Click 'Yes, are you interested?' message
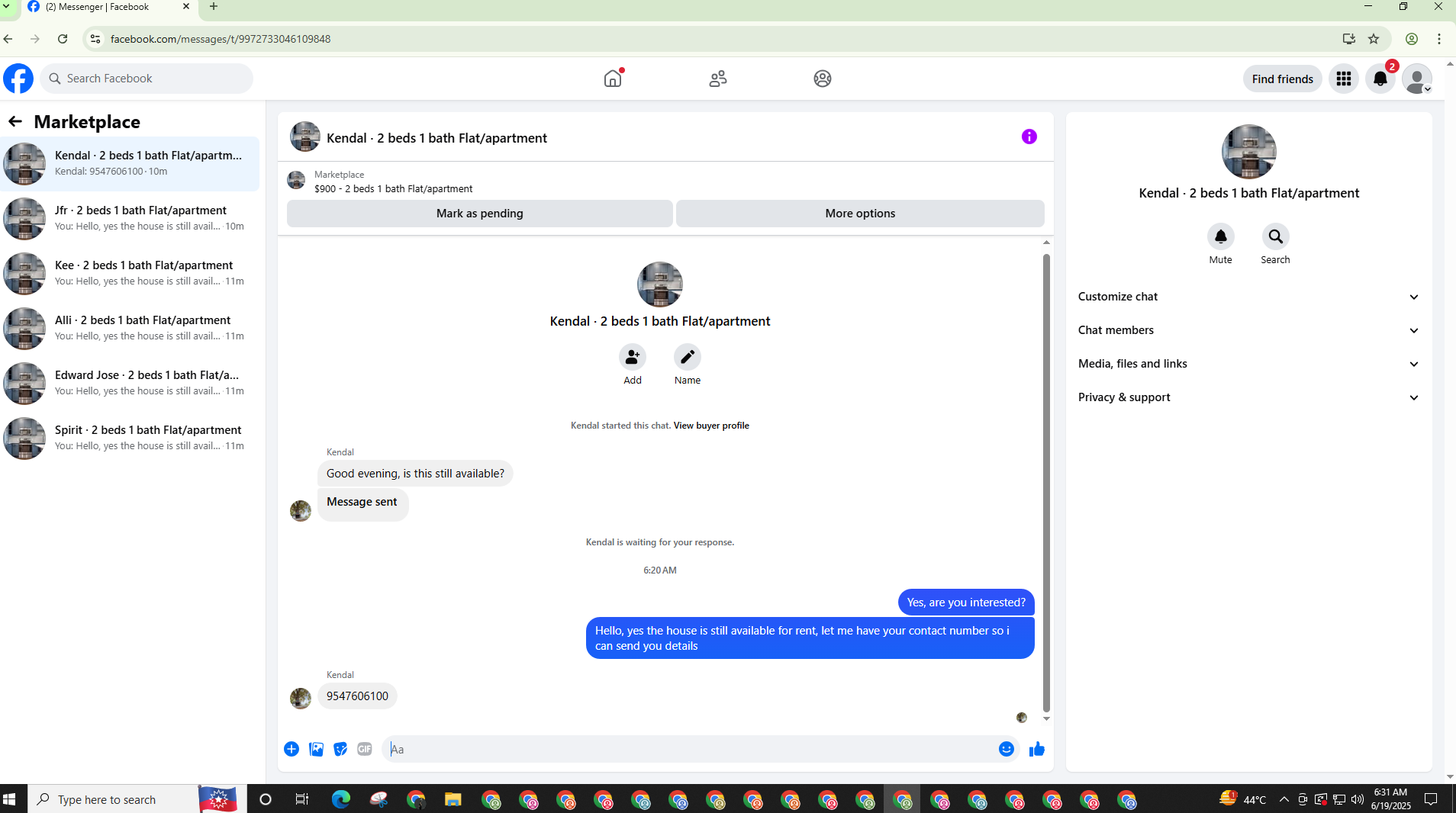 tap(966, 603)
